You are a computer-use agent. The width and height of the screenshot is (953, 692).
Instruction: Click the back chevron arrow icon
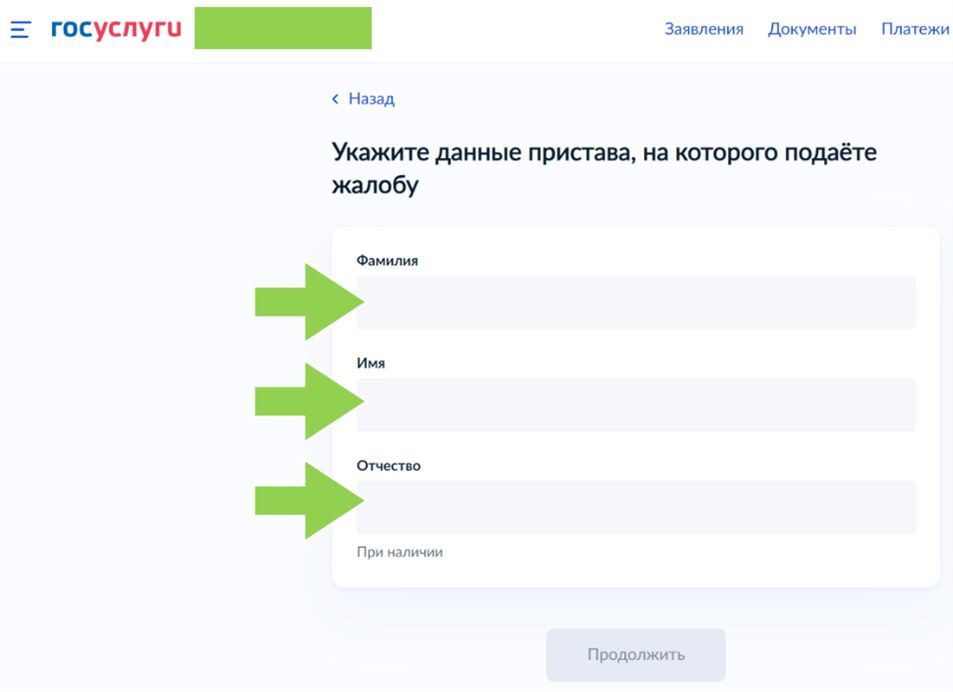pyautogui.click(x=336, y=99)
